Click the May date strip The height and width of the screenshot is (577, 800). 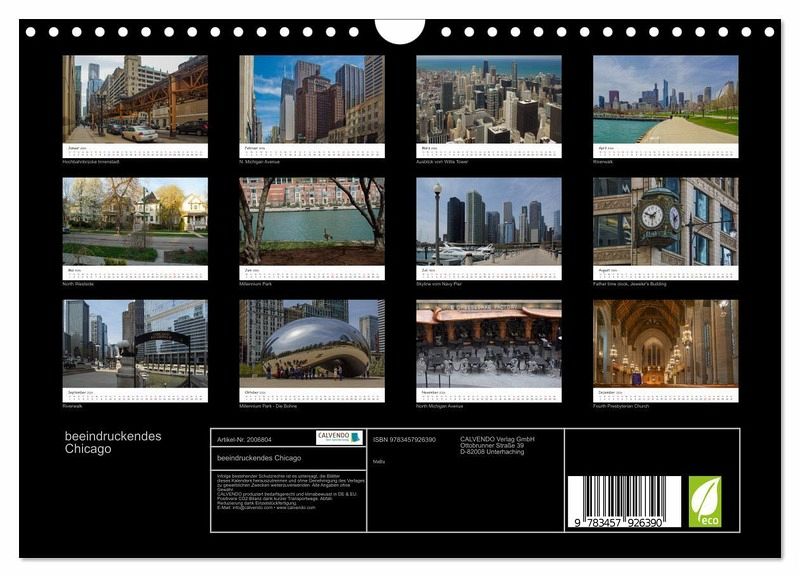(x=135, y=272)
